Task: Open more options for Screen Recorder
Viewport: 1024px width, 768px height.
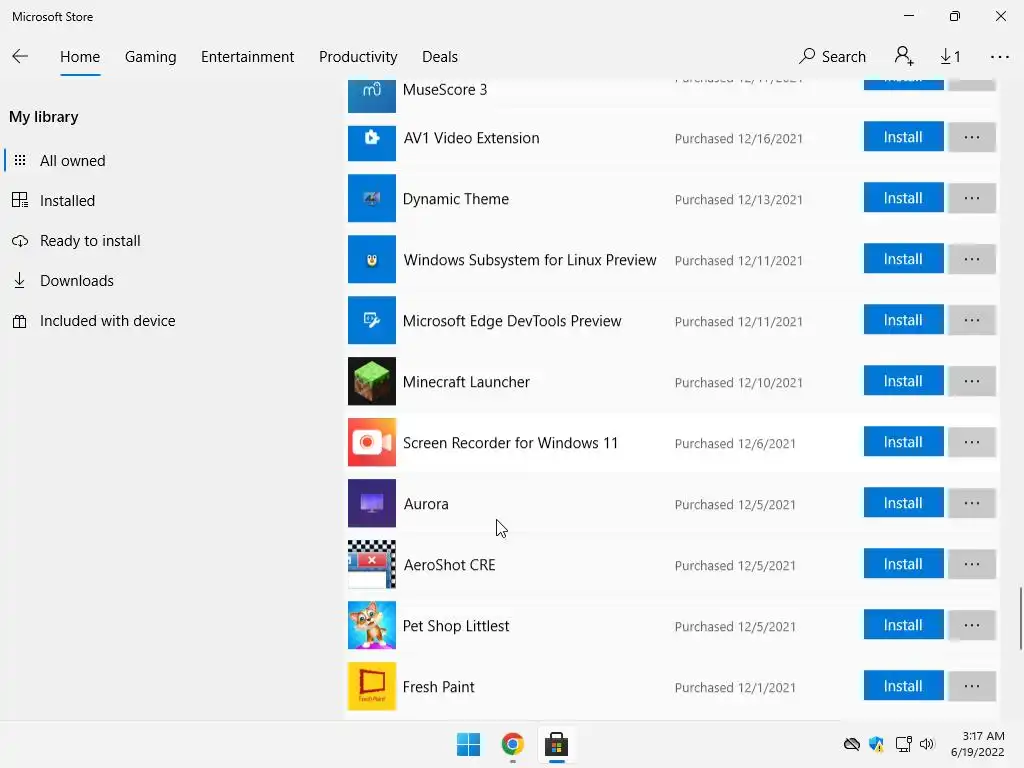Action: 972,441
